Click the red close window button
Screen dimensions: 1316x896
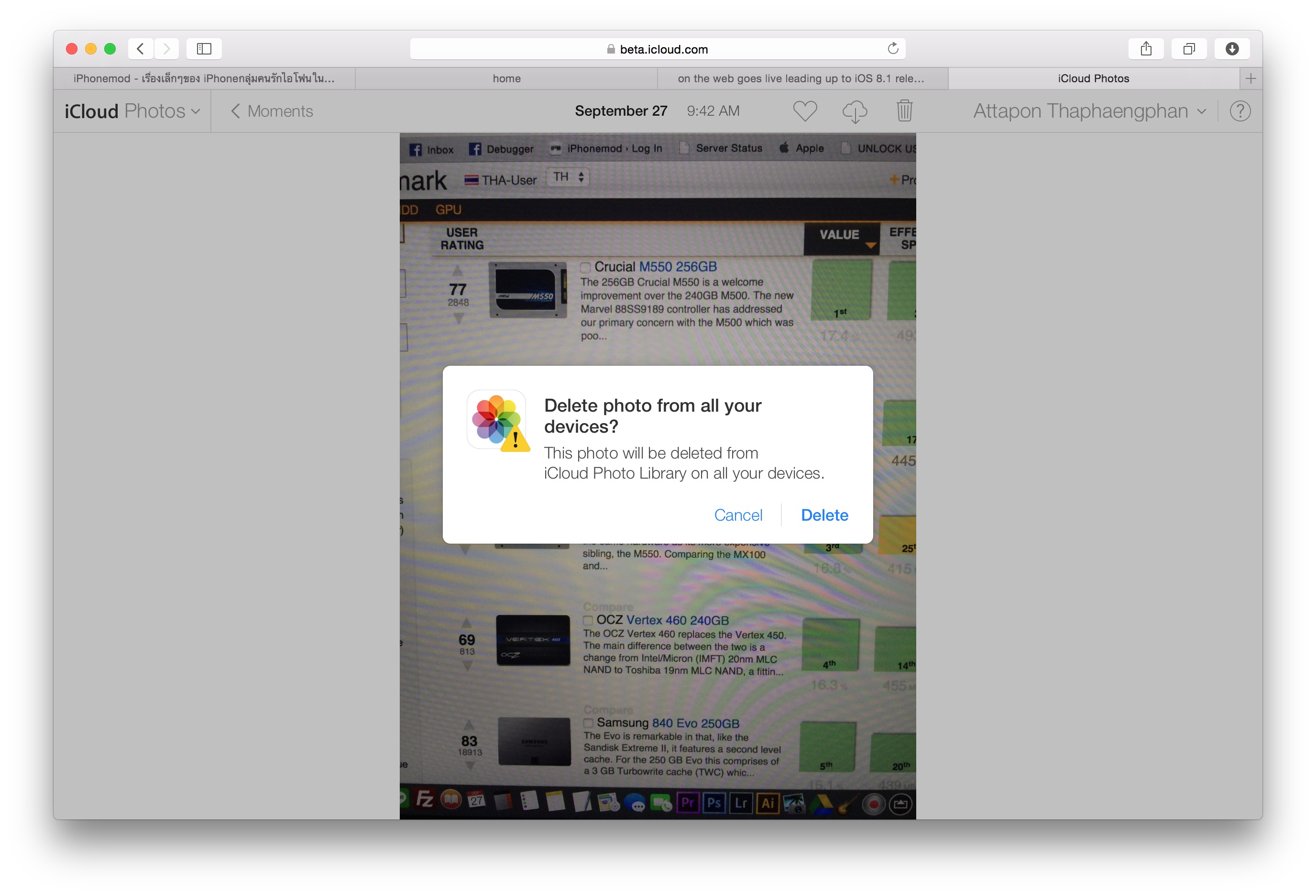pyautogui.click(x=71, y=49)
